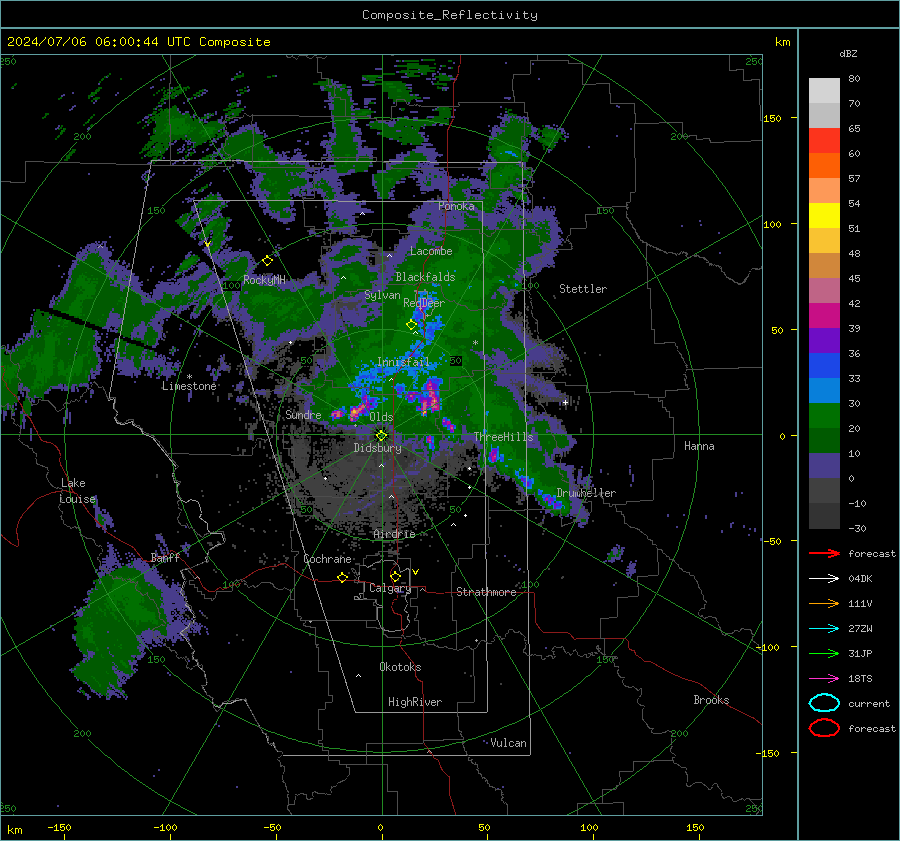Click the -100 tick label on right axis
Image resolution: width=900 pixels, height=841 pixels.
coord(768,647)
